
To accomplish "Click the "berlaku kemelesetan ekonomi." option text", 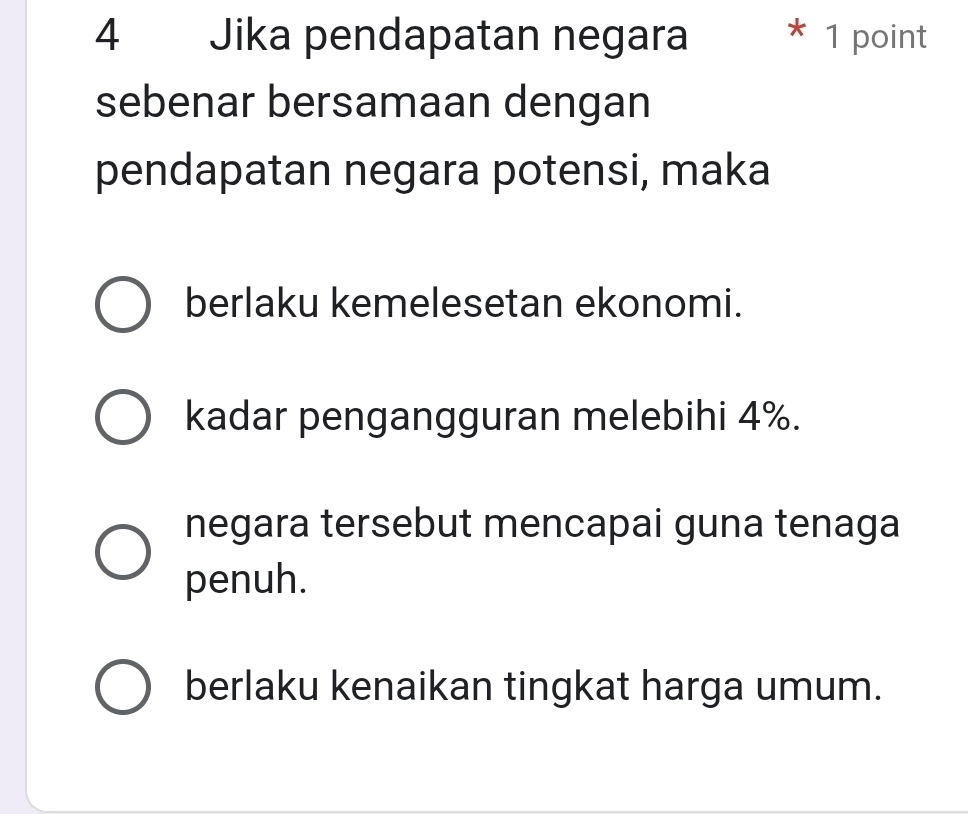I will click(x=465, y=303).
